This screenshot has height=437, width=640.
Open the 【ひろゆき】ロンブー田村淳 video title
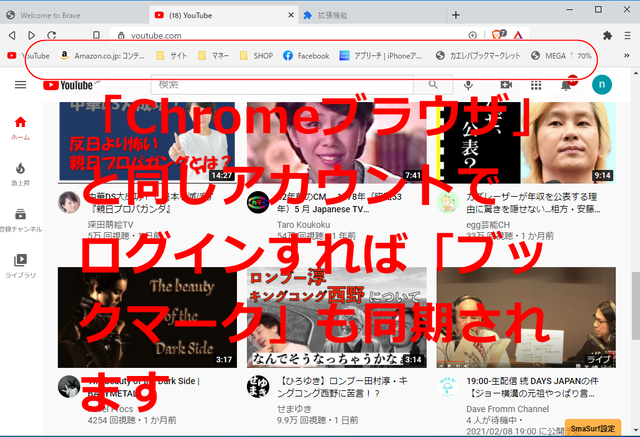[342, 387]
